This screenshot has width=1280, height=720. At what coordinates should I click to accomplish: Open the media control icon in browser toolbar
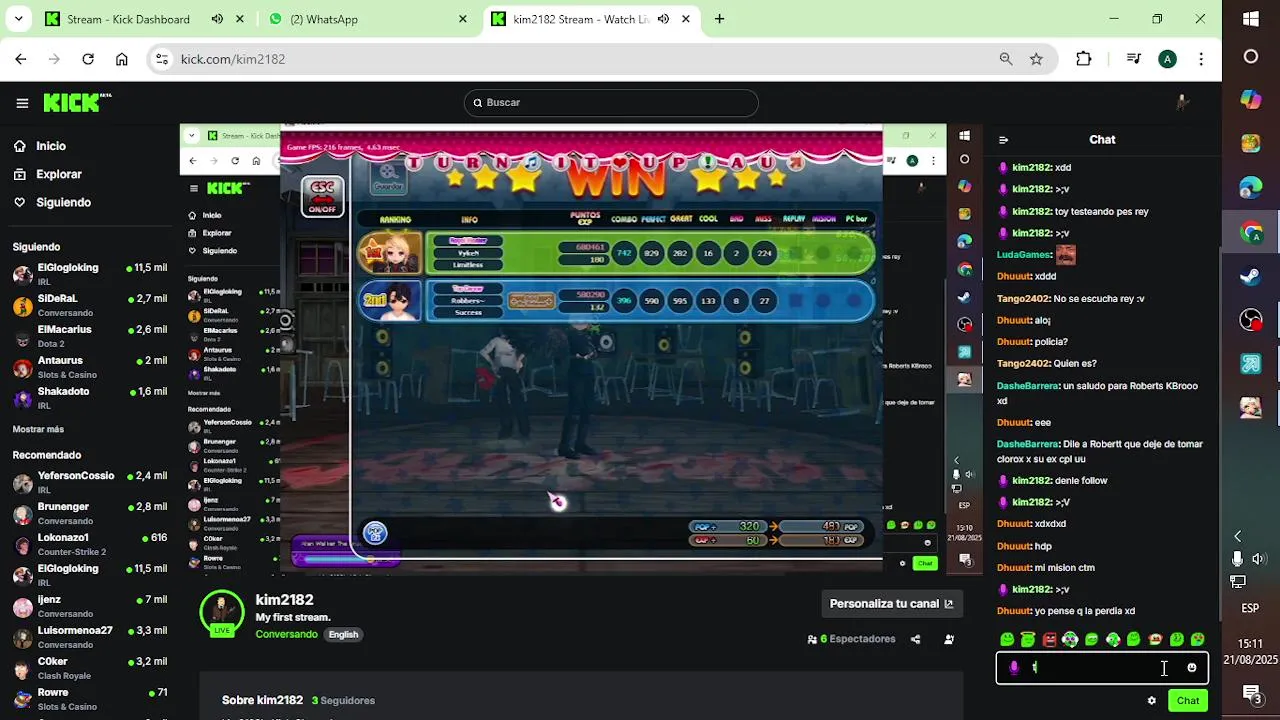[1133, 59]
